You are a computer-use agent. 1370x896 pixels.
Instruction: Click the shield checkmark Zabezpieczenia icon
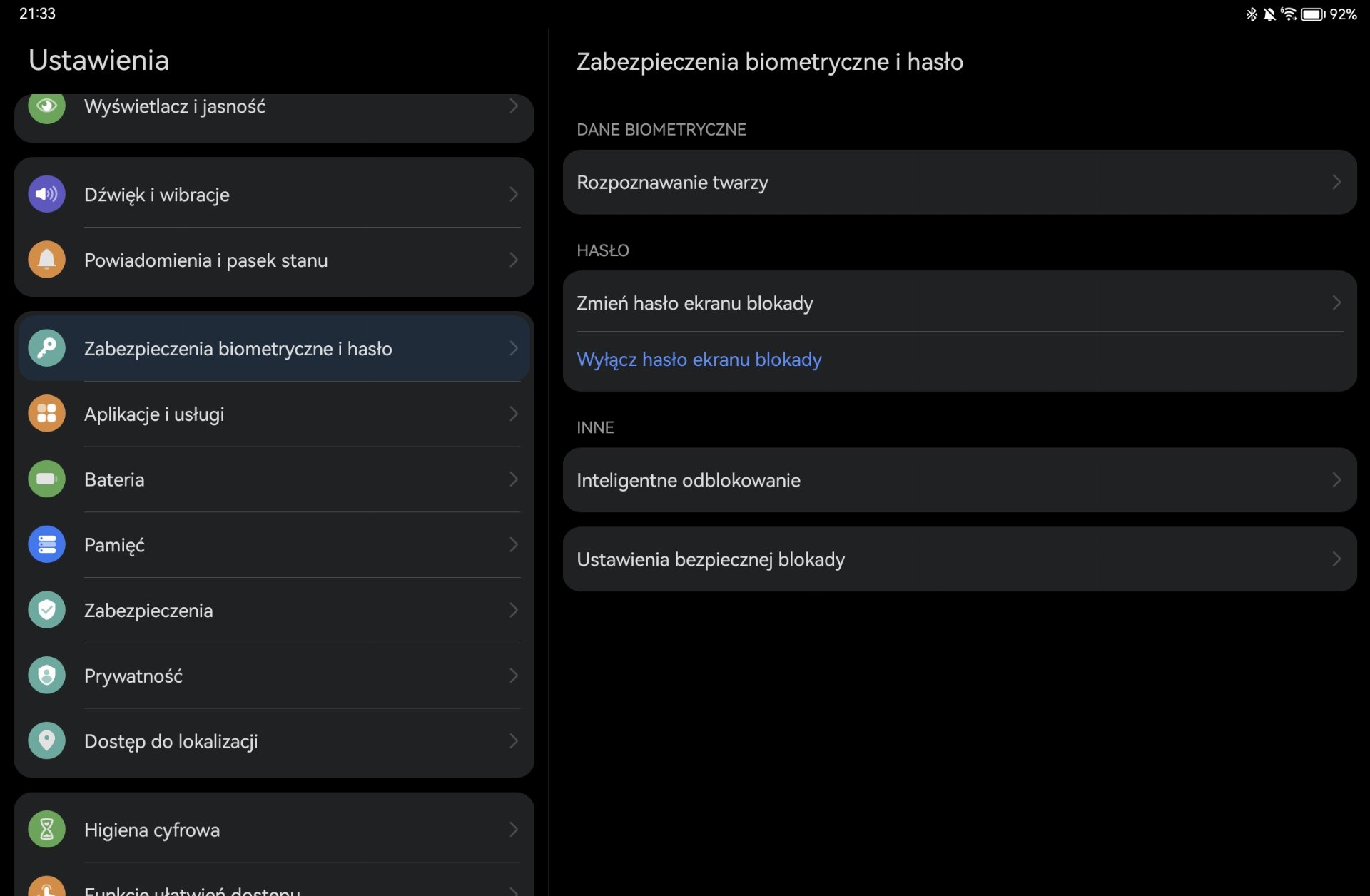(x=46, y=610)
